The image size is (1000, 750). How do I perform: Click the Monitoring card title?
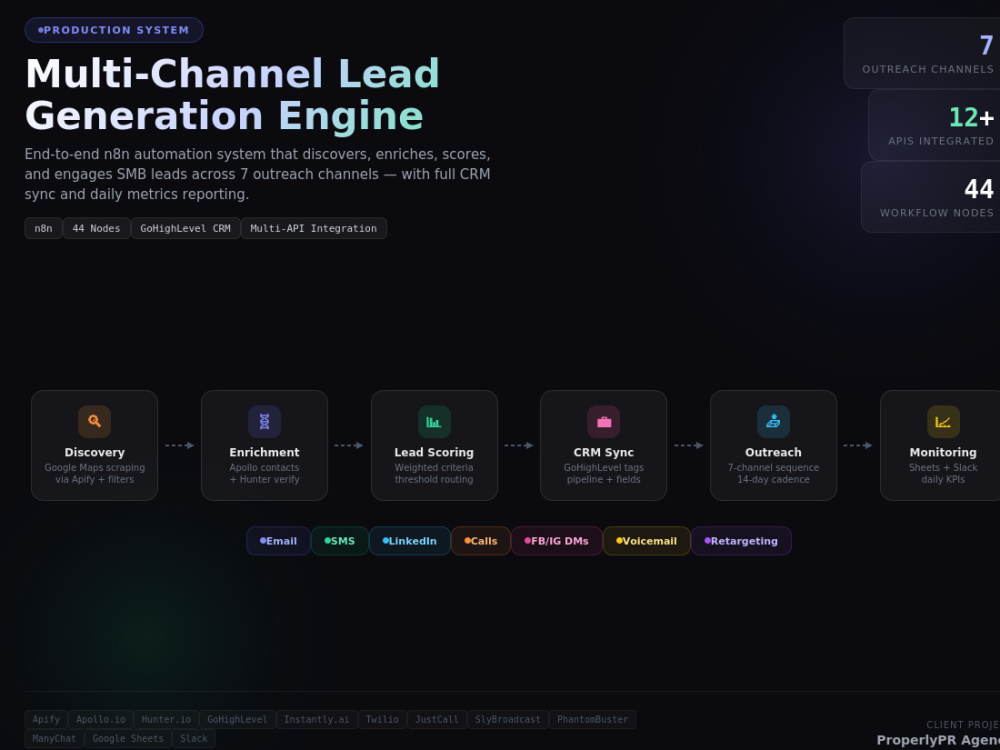click(943, 452)
